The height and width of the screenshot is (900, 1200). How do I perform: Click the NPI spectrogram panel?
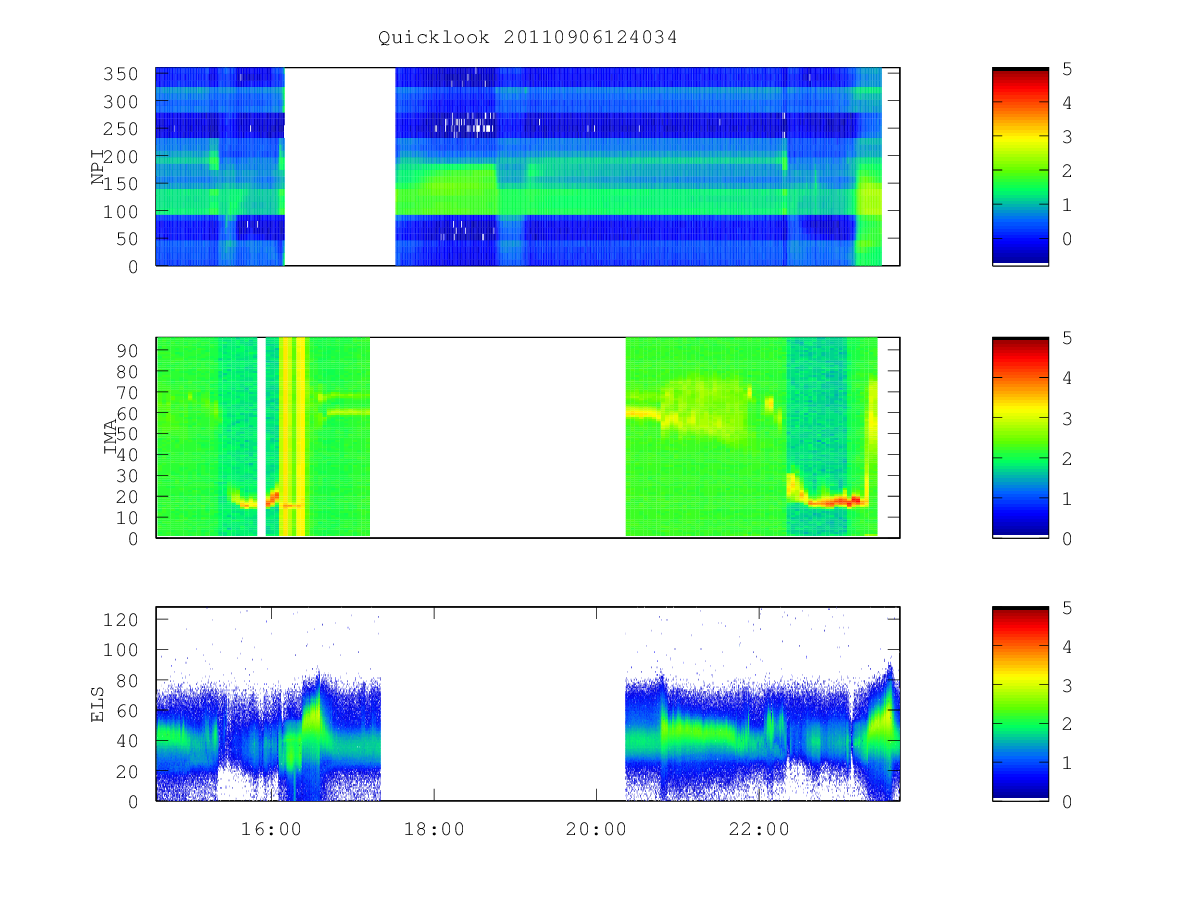(528, 167)
